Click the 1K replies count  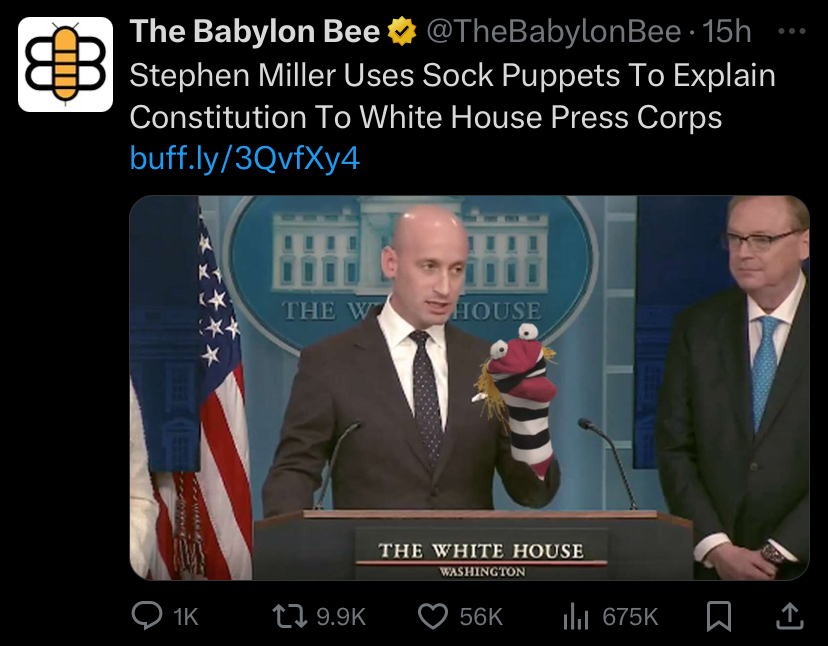tap(186, 617)
